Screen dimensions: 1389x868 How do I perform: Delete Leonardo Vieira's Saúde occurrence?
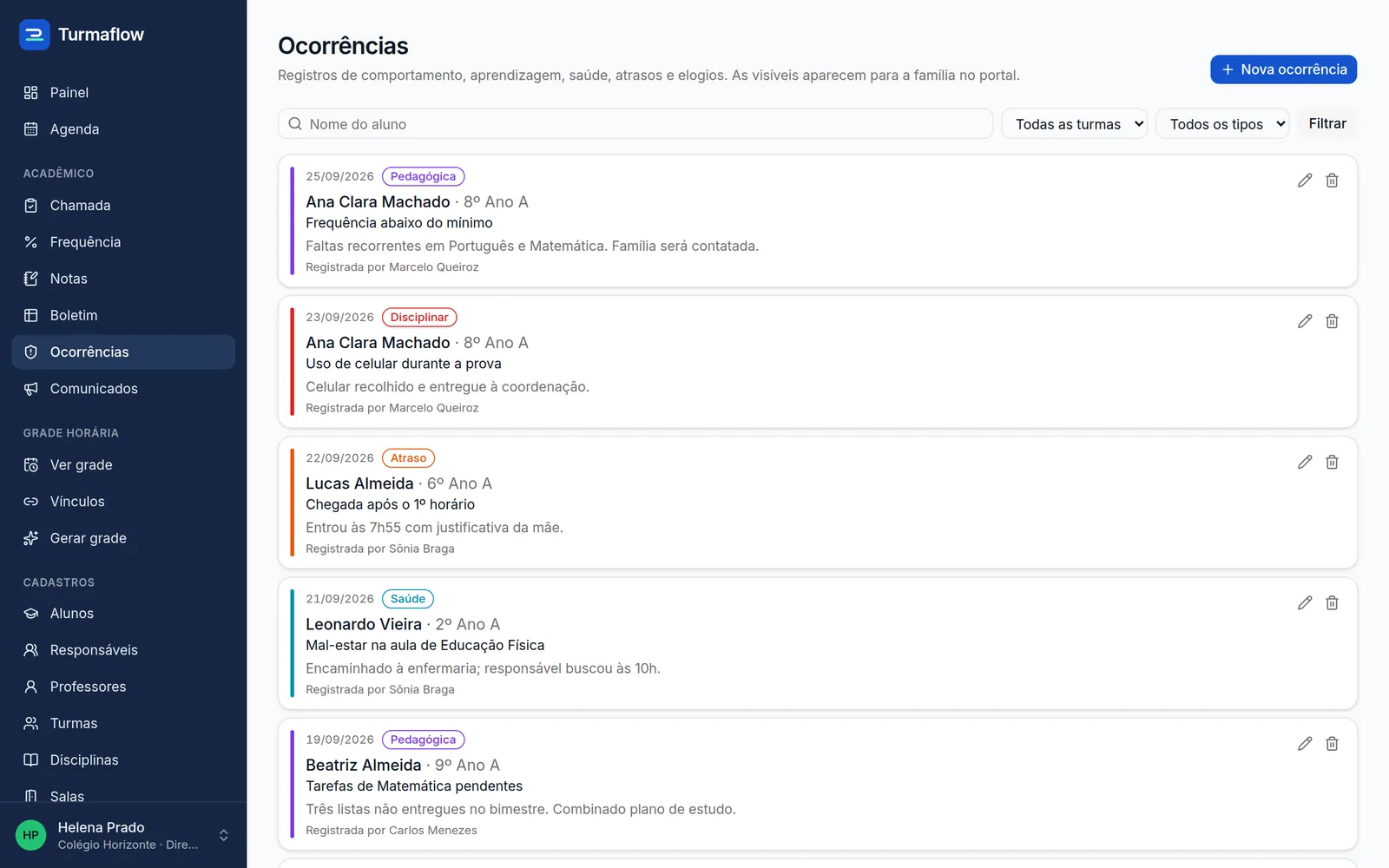(1332, 602)
